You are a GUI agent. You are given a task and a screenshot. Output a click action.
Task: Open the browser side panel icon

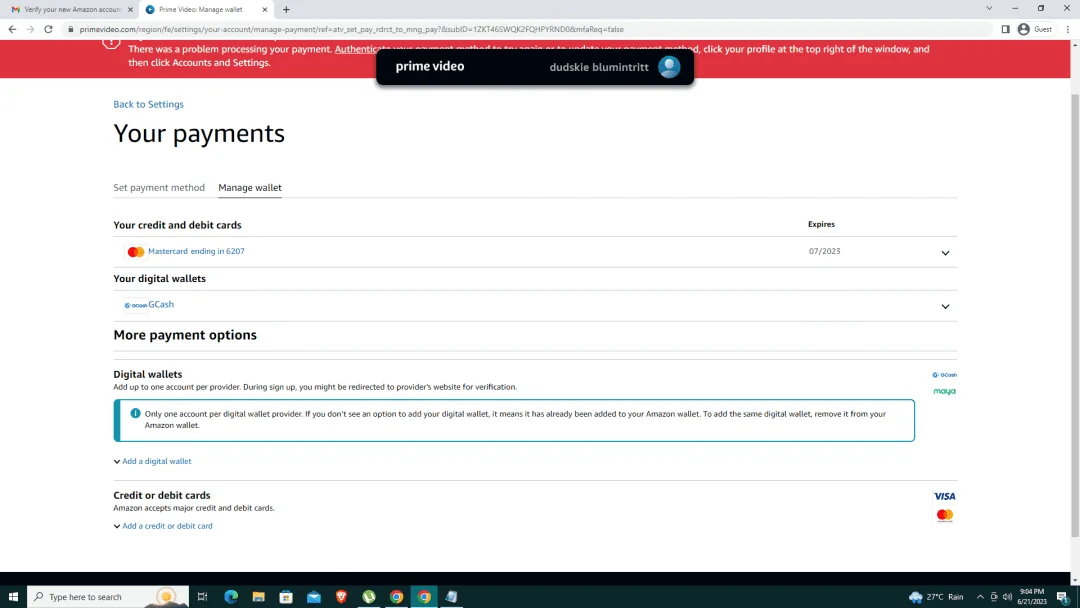(x=1006, y=29)
